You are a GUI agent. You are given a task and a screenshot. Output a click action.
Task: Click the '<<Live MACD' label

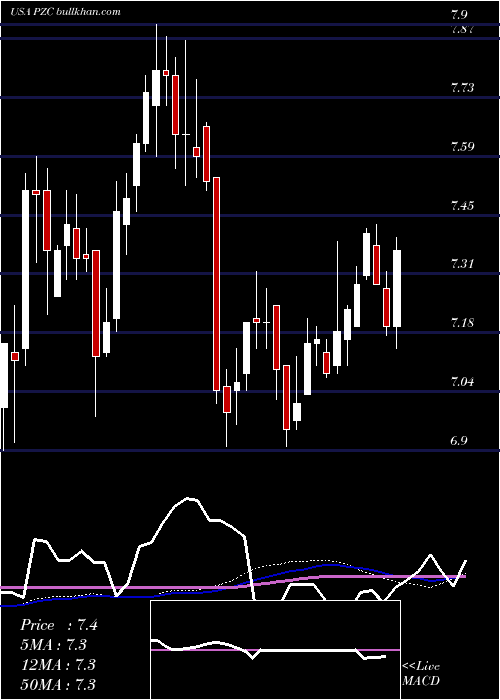(x=421, y=673)
